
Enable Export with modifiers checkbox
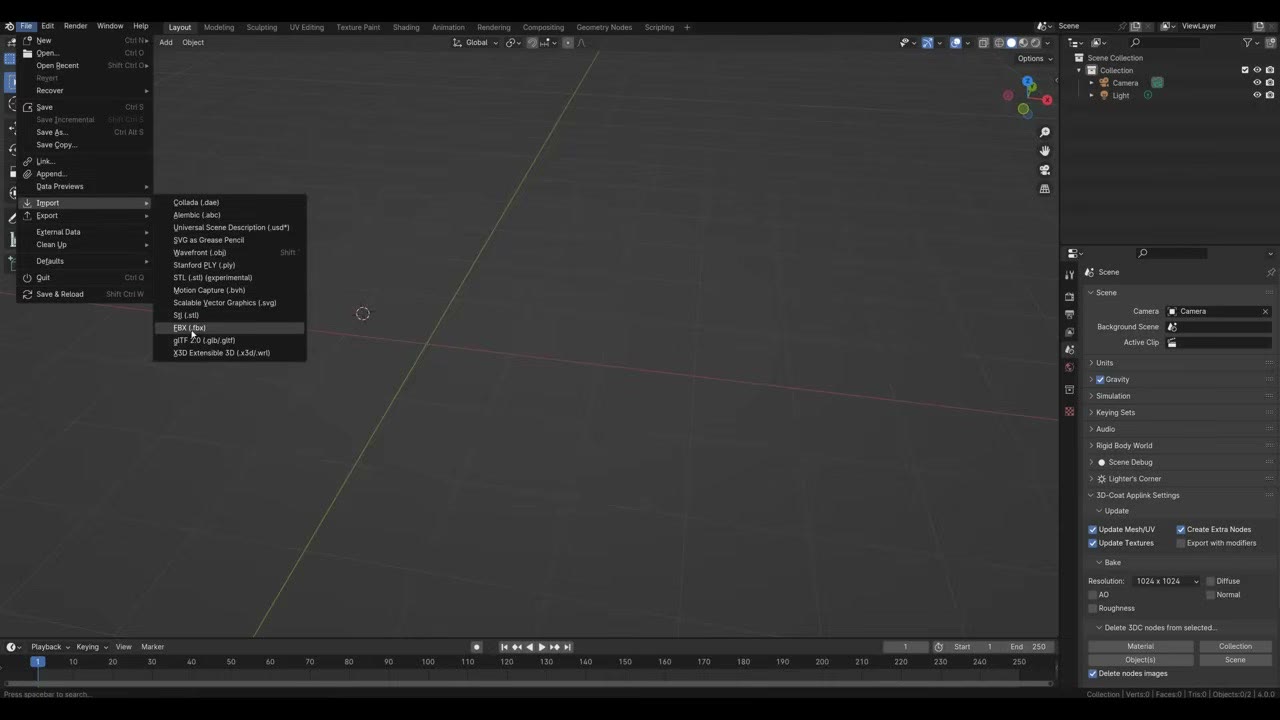[x=1181, y=543]
